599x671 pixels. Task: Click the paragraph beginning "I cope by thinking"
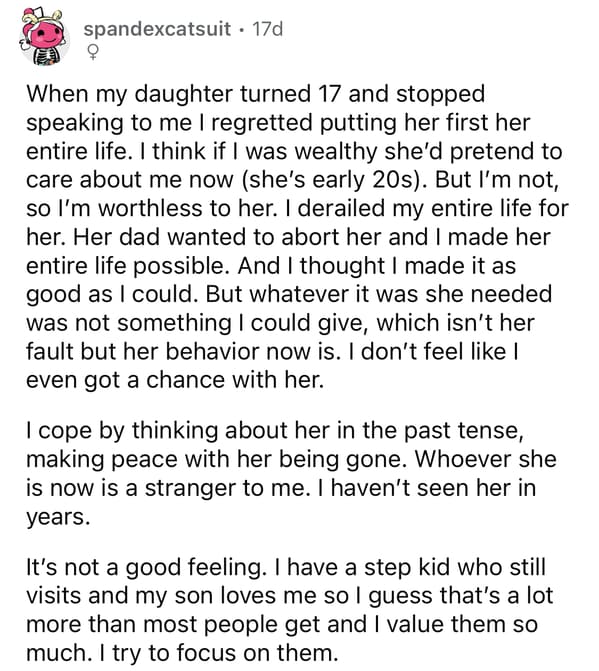291,473
